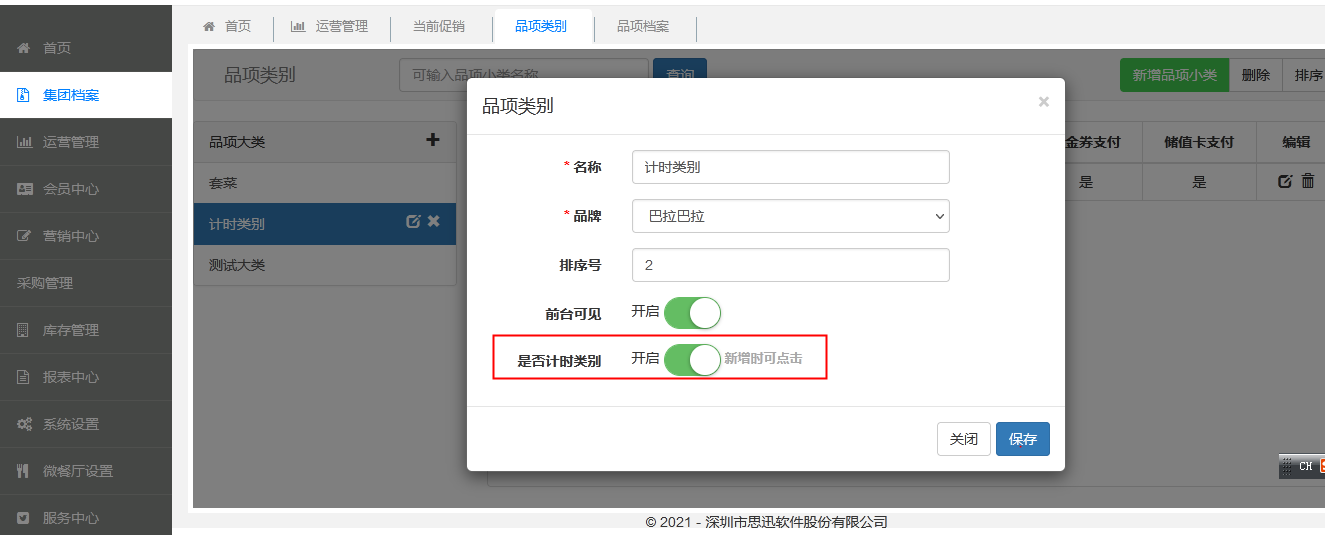The image size is (1325, 535).
Task: Click the delete X icon on 计时类别 row
Action: point(434,222)
